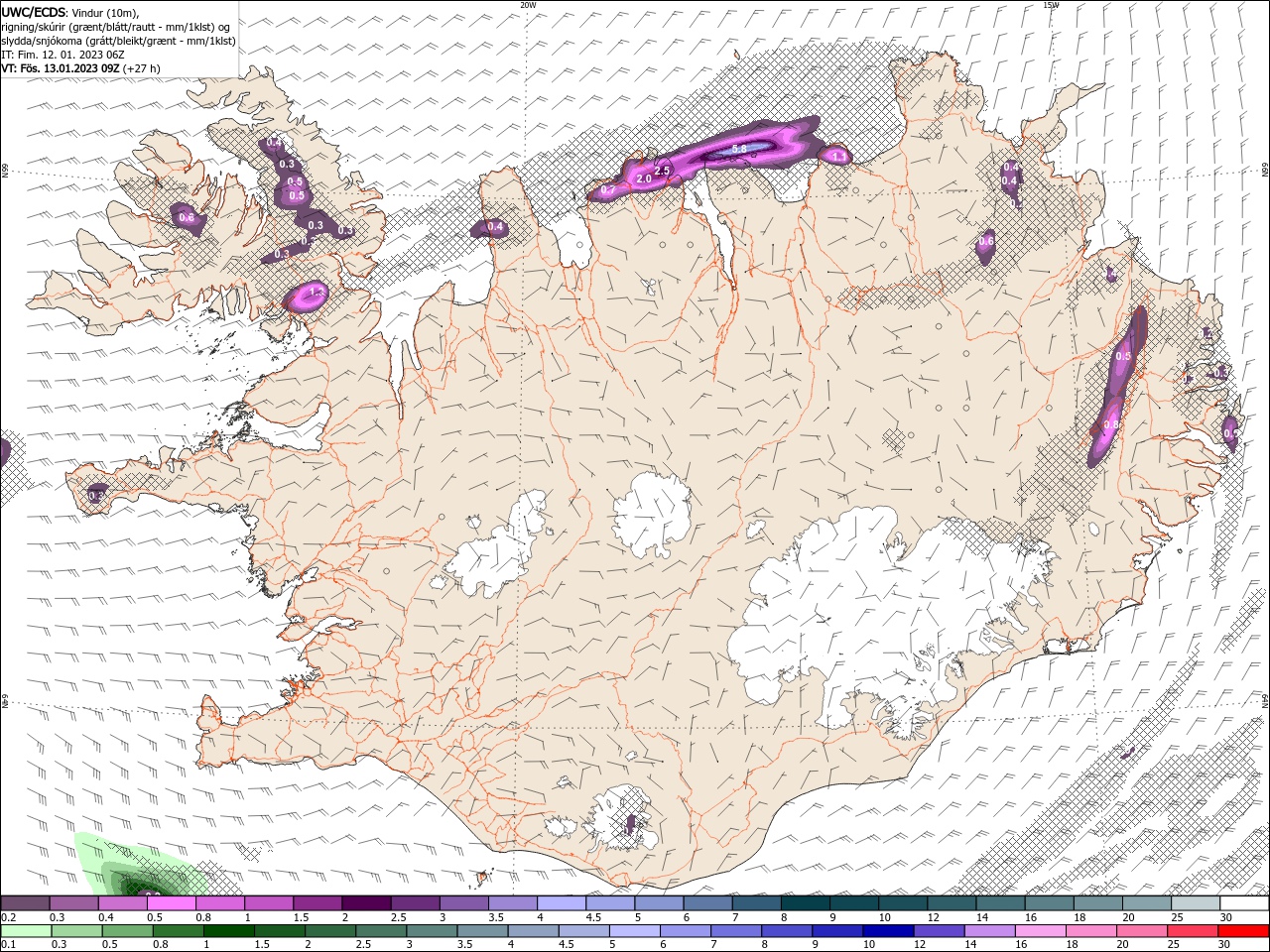
Task: Click the 66N latitude label on right edge
Action: tap(1265, 171)
